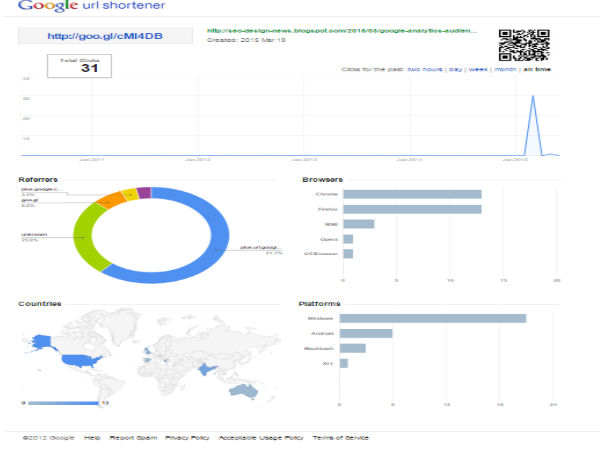Open the Acceptable Usage Policy link
This screenshot has height=450, width=600.
(x=261, y=438)
